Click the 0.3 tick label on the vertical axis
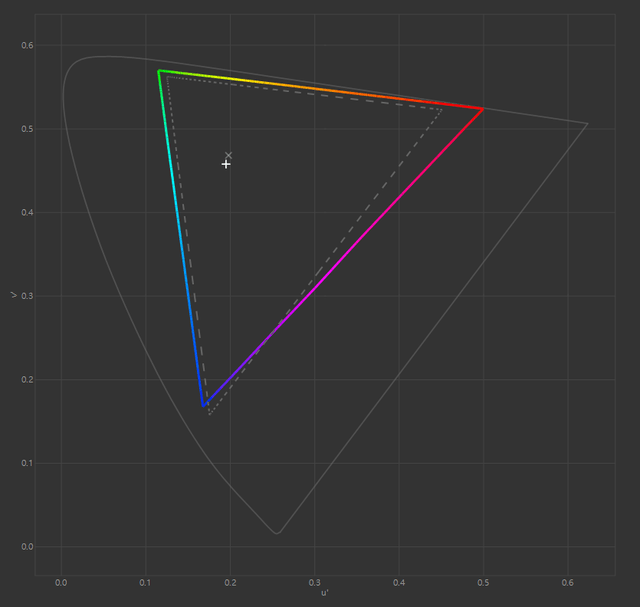 pos(27,296)
